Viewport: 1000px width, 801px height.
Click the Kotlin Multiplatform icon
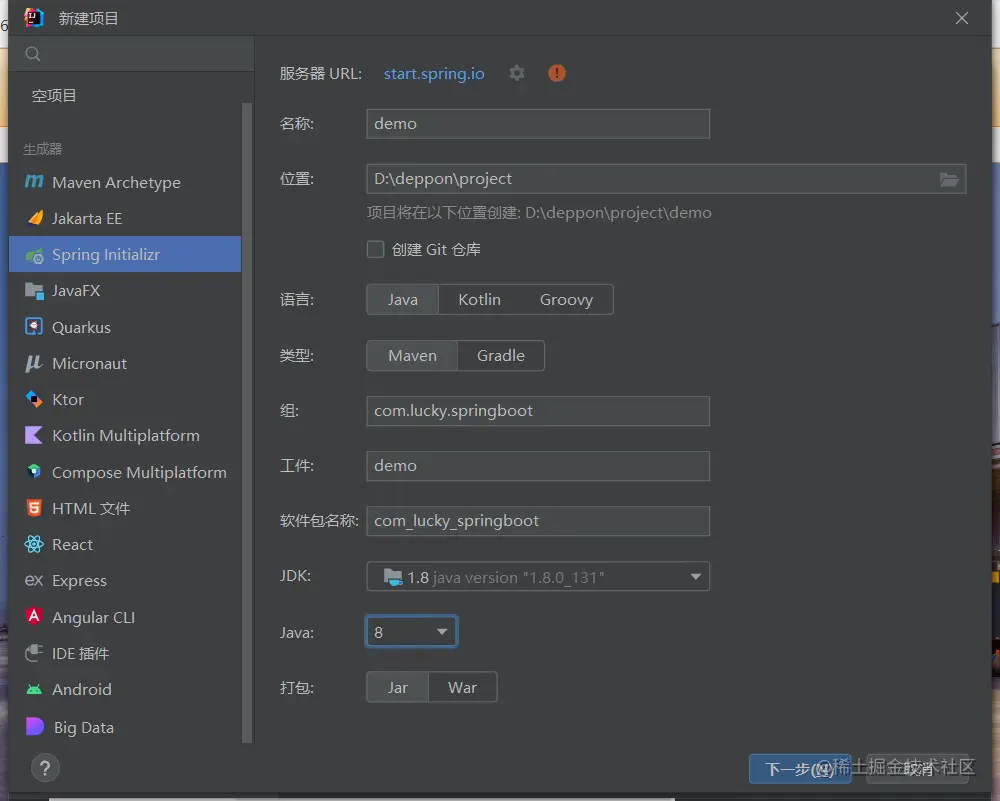coord(34,436)
